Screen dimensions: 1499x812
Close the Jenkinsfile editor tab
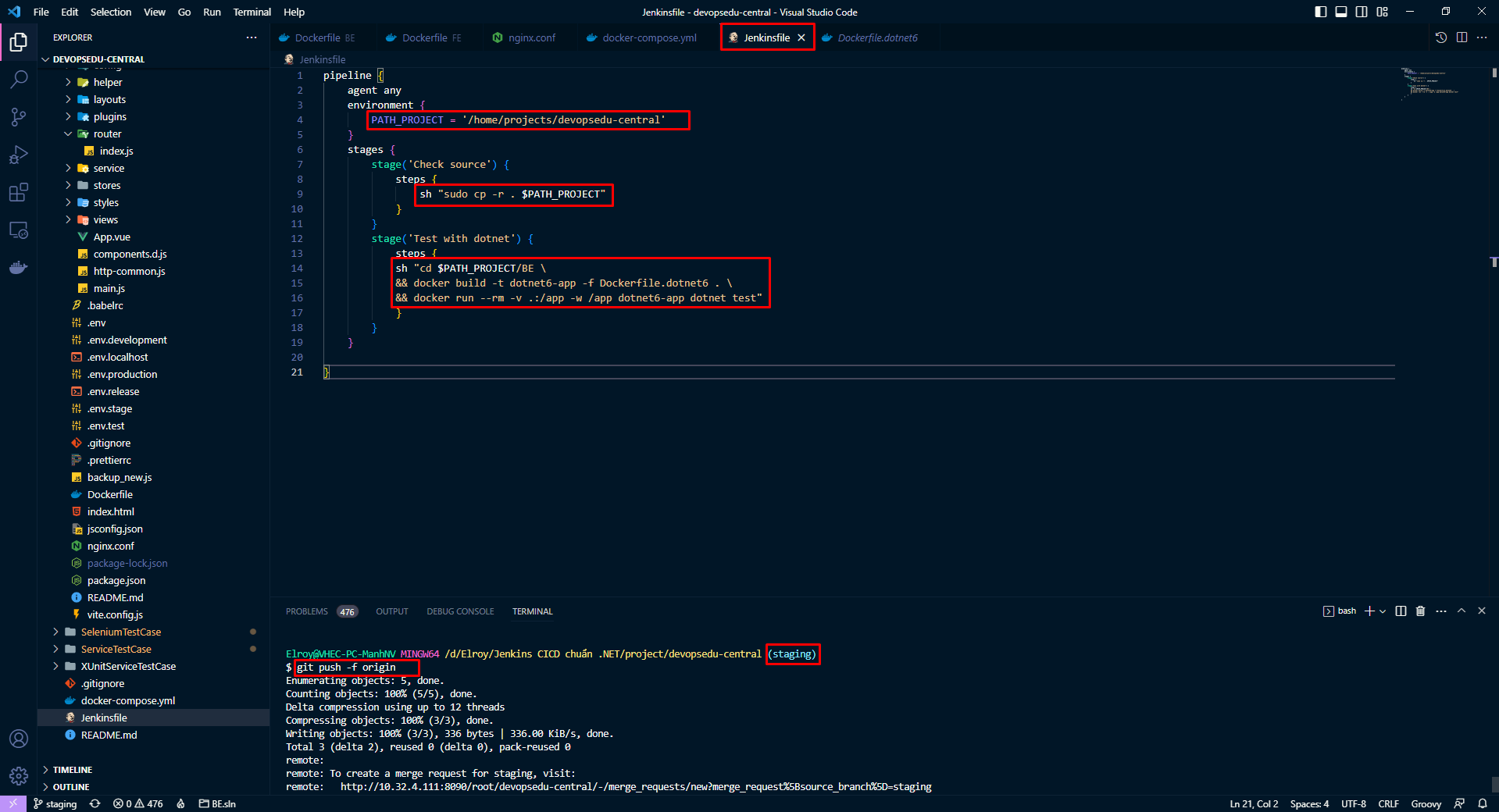(x=801, y=37)
